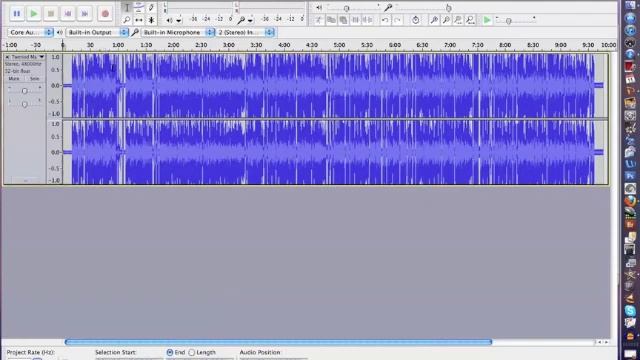
Task: Adjust the track gain slider
Action: click(24, 90)
